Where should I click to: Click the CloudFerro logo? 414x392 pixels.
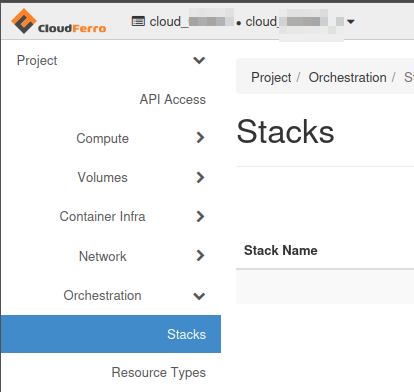[x=59, y=22]
